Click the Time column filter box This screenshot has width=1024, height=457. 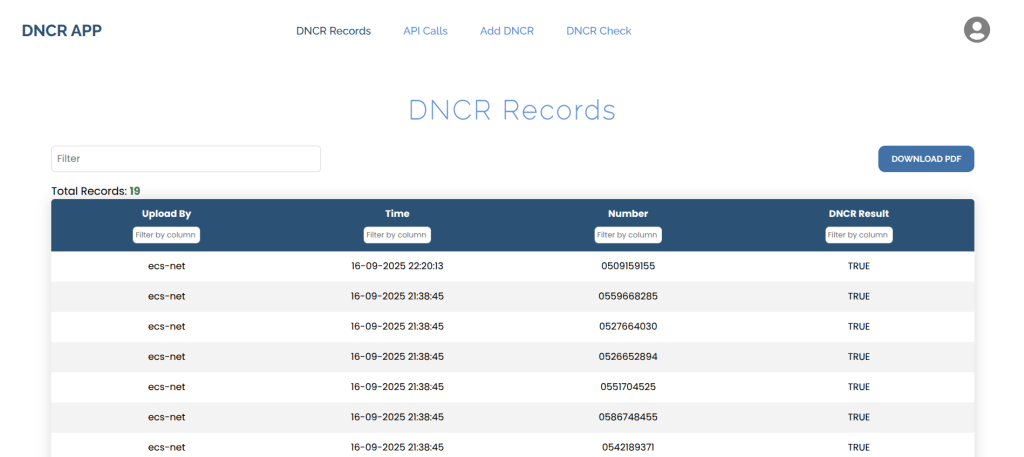tap(397, 235)
